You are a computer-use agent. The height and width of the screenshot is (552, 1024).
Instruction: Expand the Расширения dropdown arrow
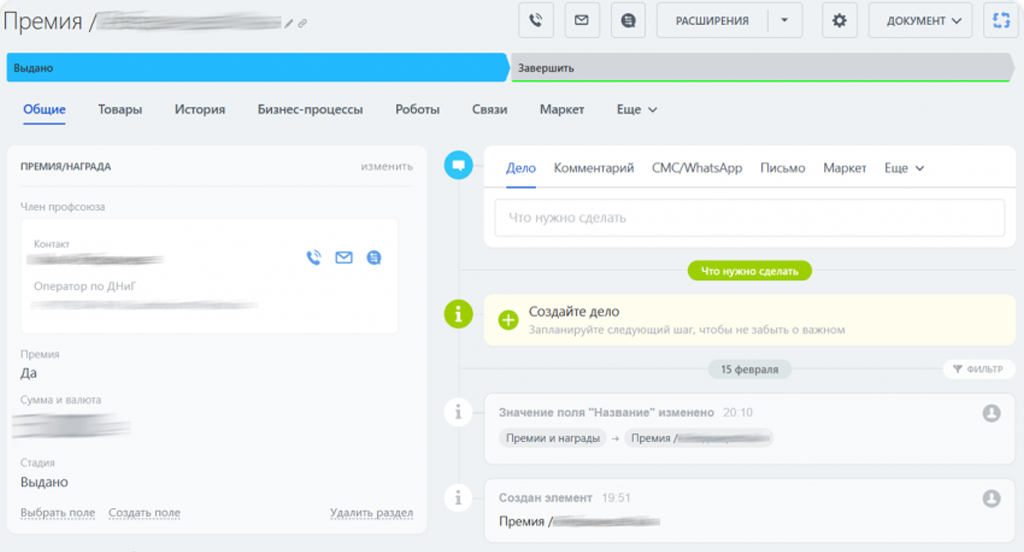pyautogui.click(x=784, y=20)
